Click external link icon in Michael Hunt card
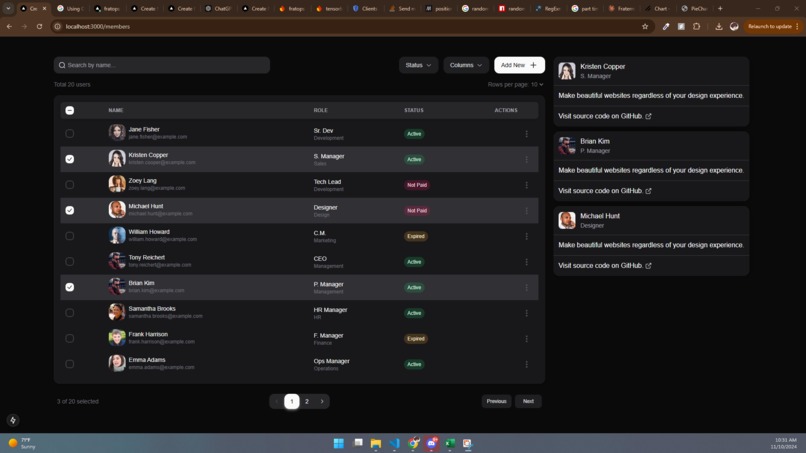This screenshot has width=806, height=453. (x=648, y=266)
